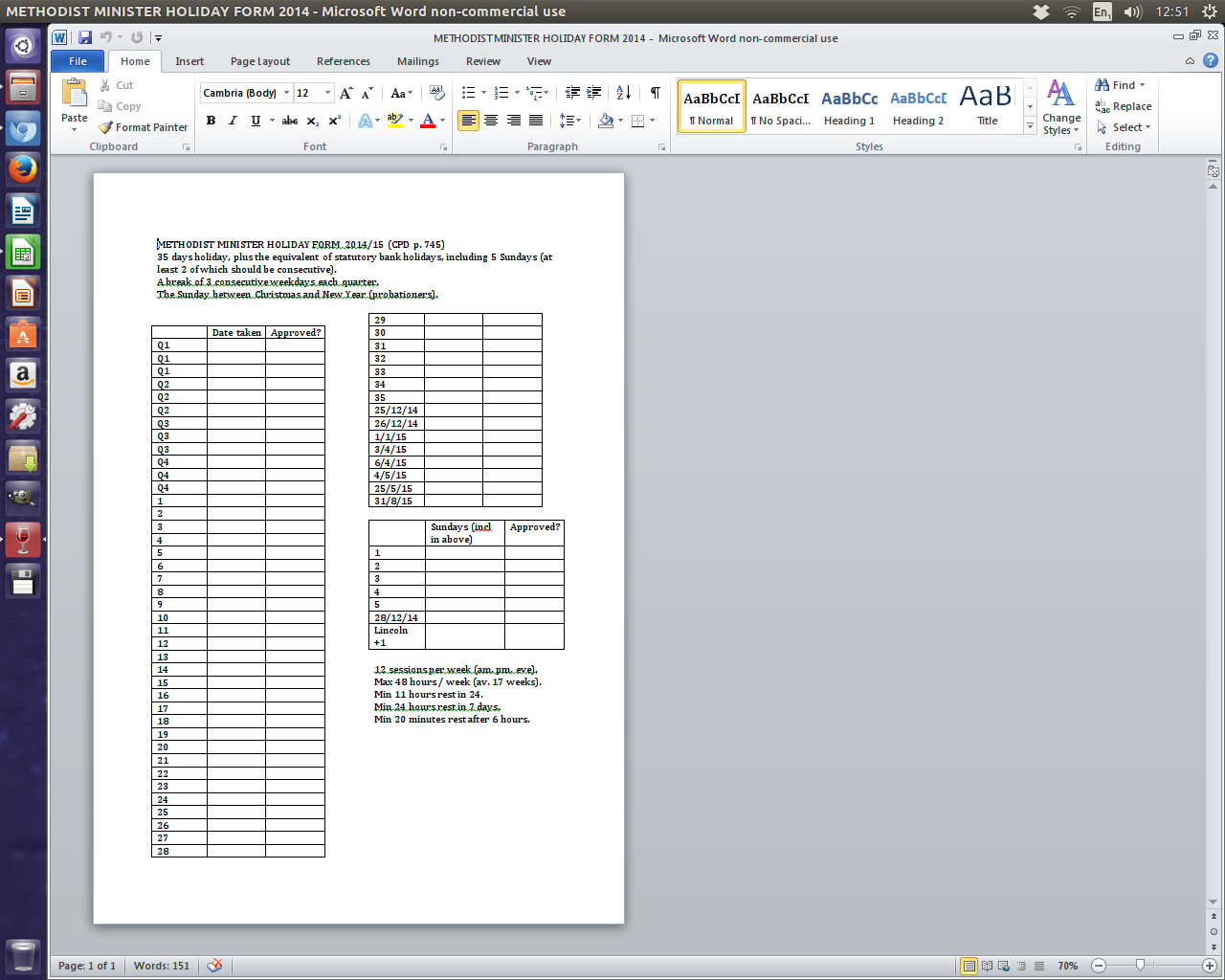The image size is (1225, 980).
Task: Open the File tab
Action: click(x=78, y=61)
